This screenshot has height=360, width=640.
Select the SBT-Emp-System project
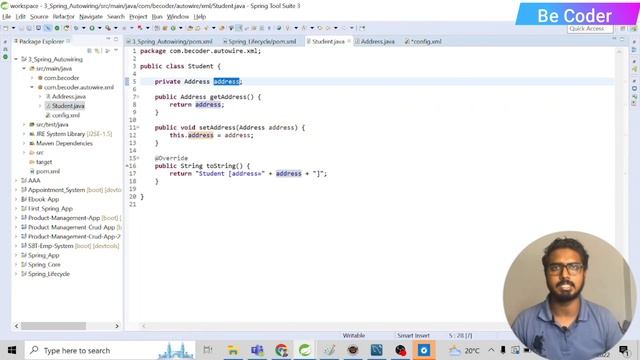click(70, 246)
